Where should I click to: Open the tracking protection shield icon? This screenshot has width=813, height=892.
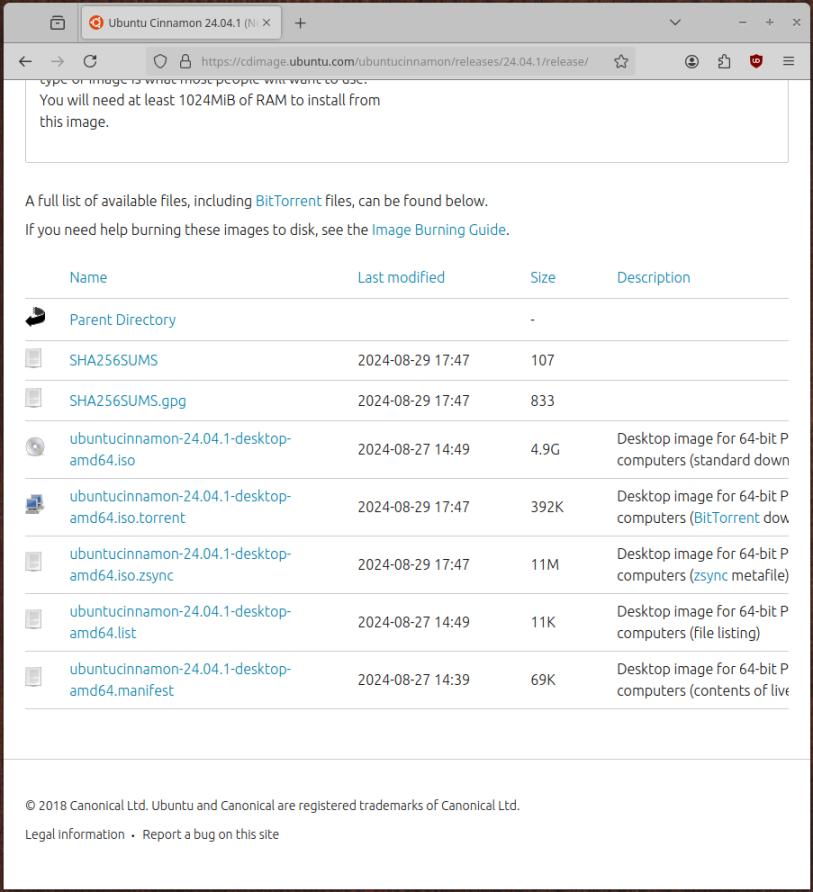(160, 61)
